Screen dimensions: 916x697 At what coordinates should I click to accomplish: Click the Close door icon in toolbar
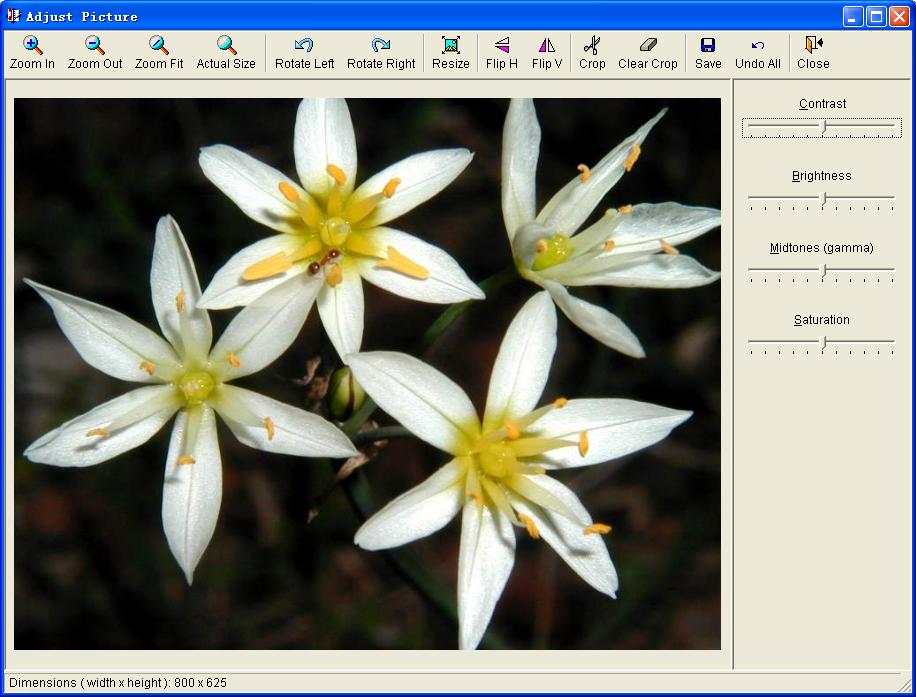[813, 46]
